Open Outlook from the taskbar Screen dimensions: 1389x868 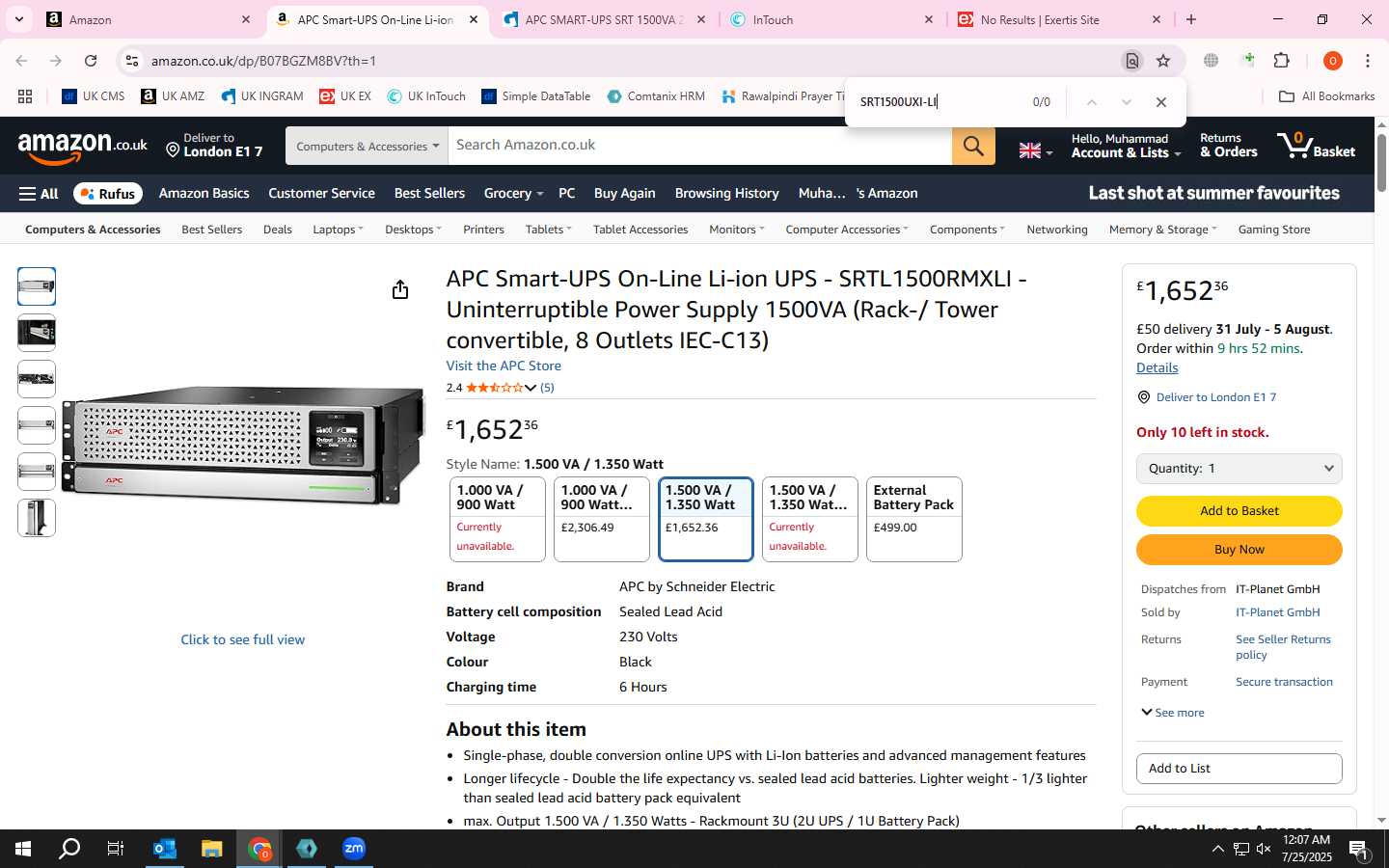click(165, 849)
